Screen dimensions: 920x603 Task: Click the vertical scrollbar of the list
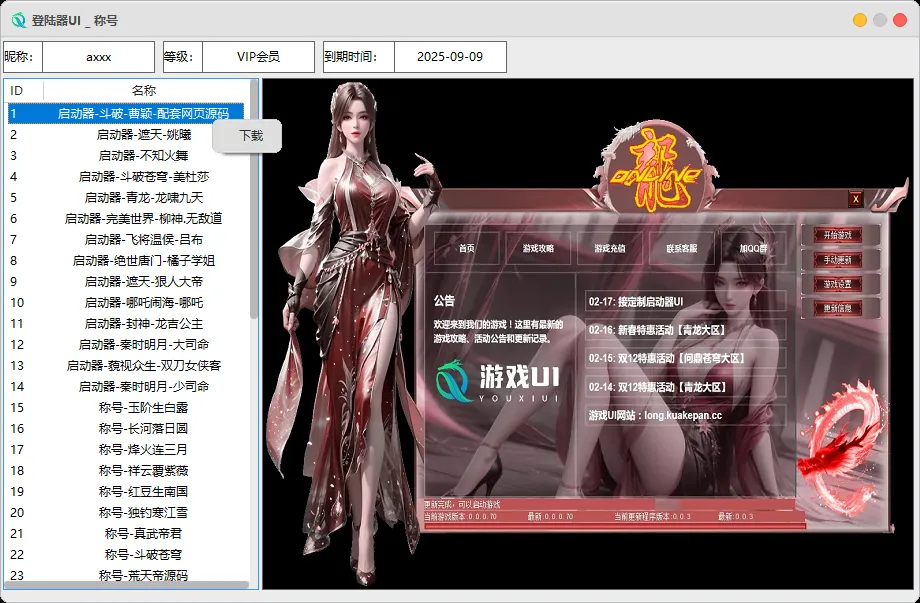click(253, 199)
